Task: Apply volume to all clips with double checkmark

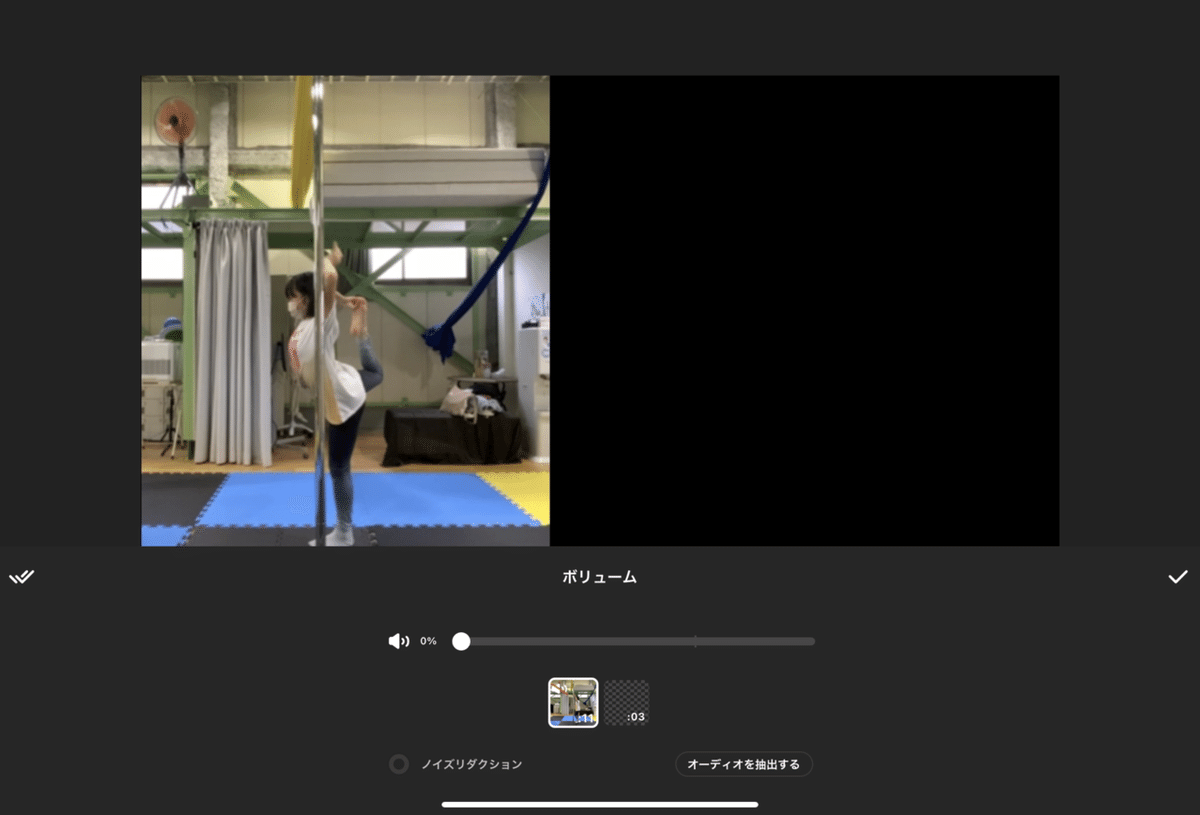Action: point(21,577)
